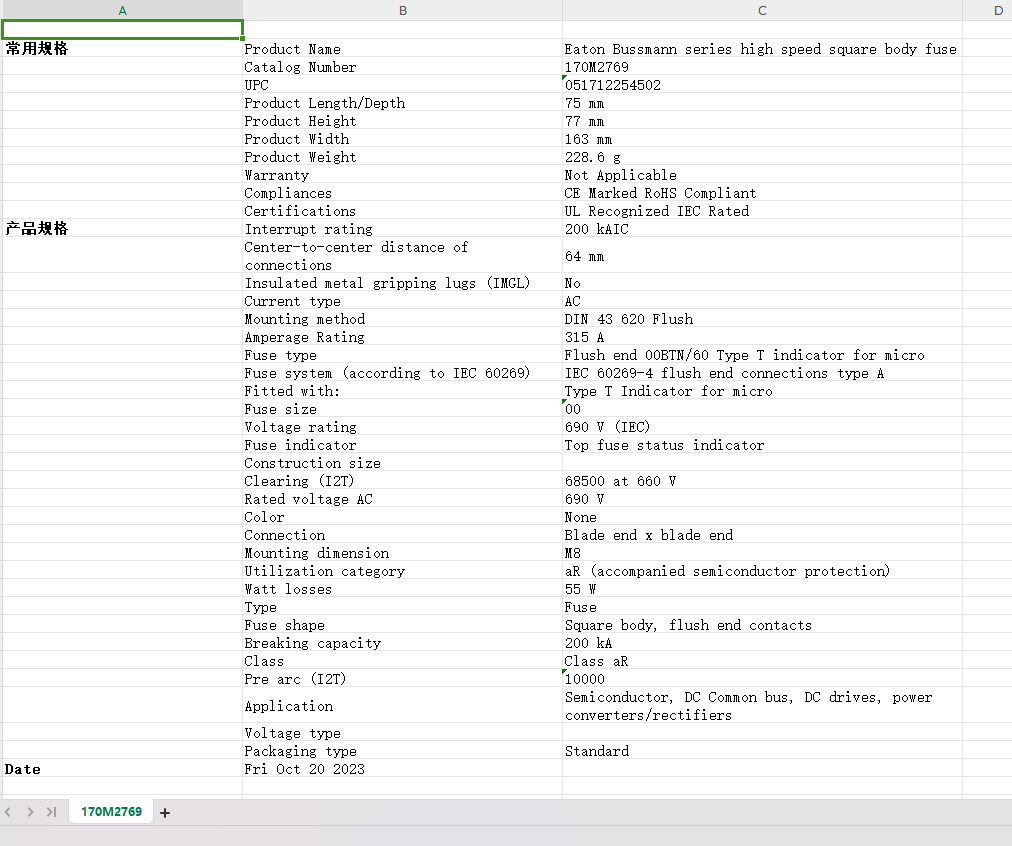This screenshot has width=1012, height=846.
Task: Click 'aR (accompanied semiconductor protection)' cell
Action: [762, 572]
